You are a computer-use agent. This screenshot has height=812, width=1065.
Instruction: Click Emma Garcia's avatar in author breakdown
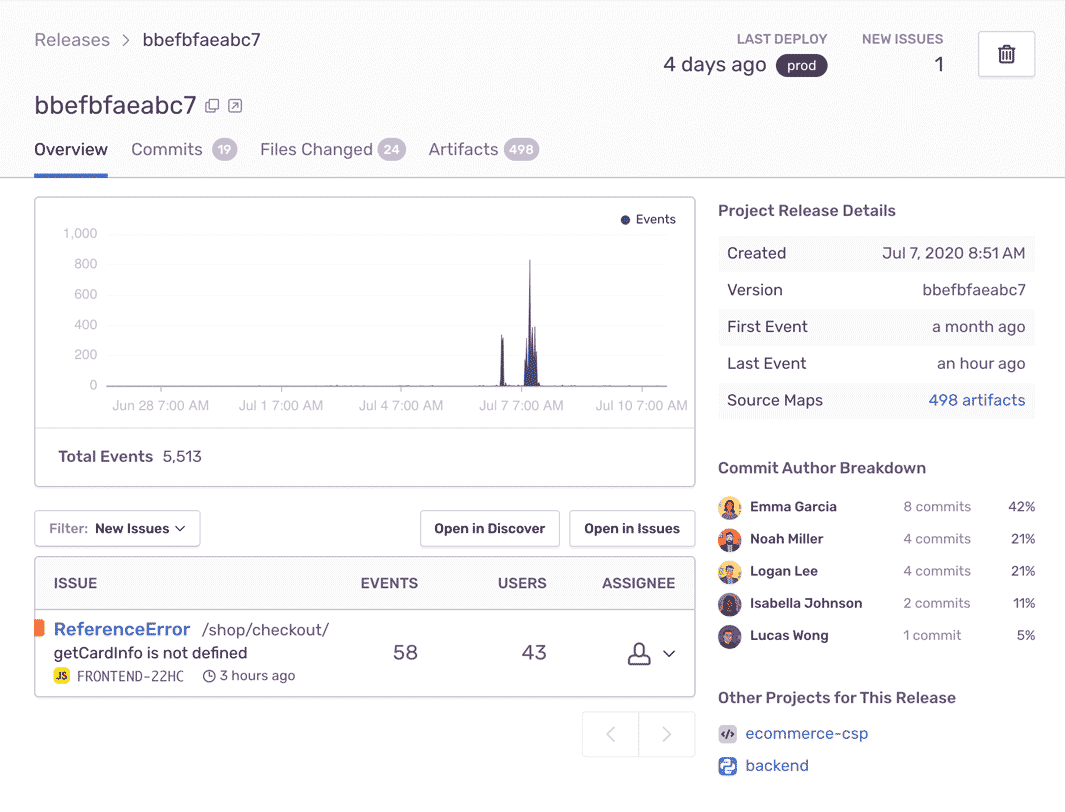click(x=729, y=507)
